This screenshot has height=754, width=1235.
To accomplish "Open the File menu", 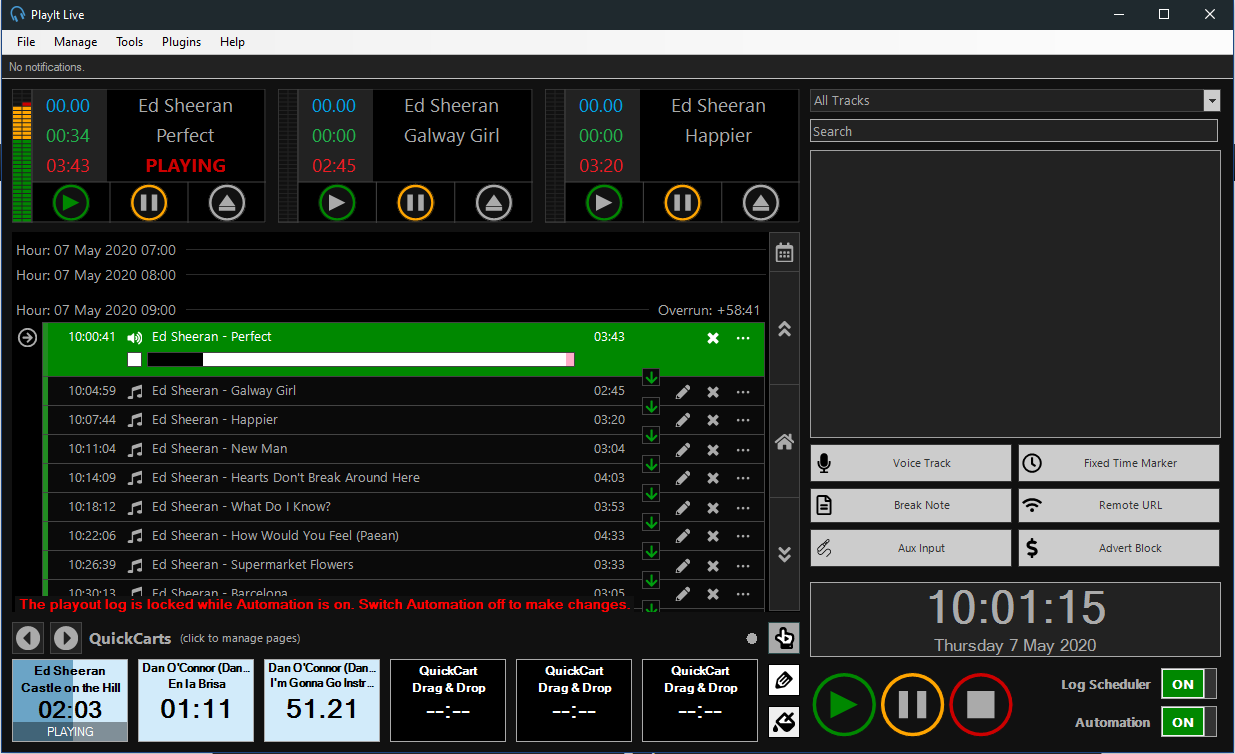I will point(26,42).
